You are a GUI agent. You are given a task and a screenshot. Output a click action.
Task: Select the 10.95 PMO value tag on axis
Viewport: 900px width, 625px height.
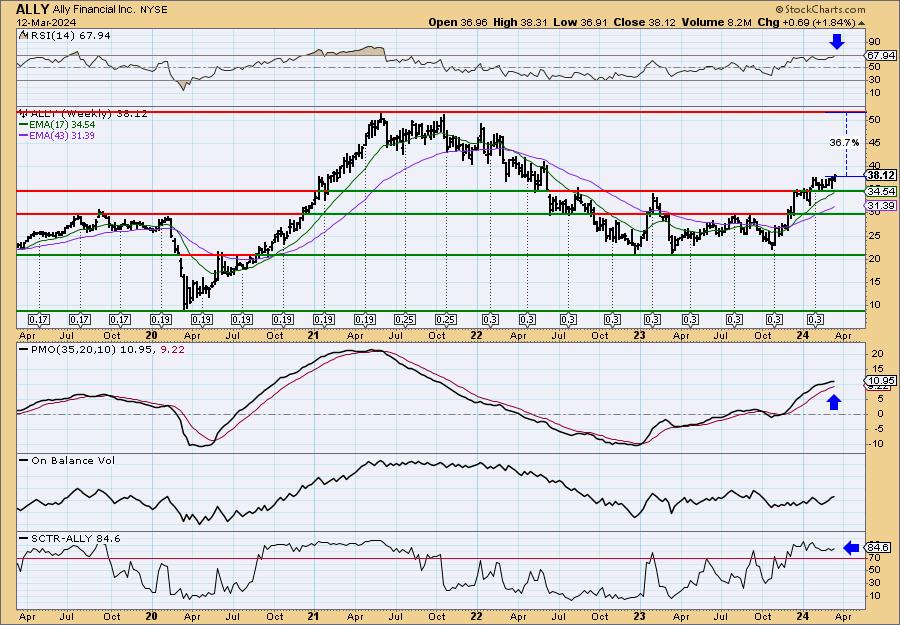[x=880, y=381]
